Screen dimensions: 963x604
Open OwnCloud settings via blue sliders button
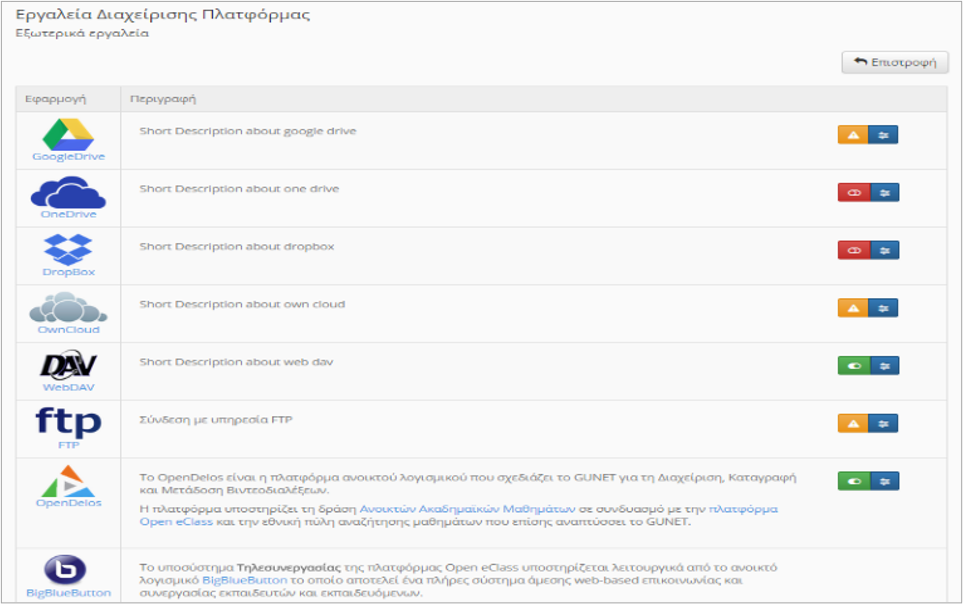883,308
